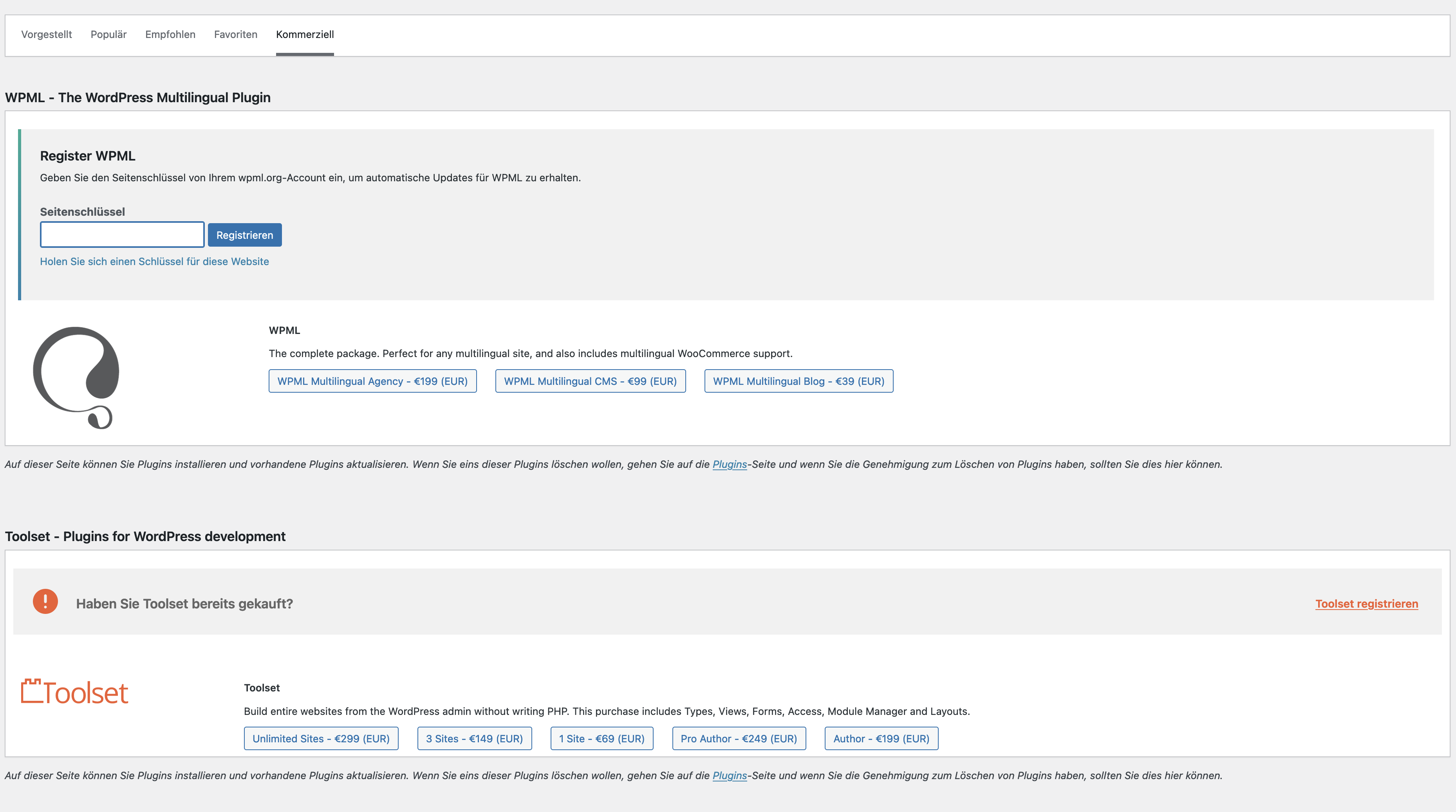Viewport: 1456px width, 812px height.
Task: Select the Empfohlen tab
Action: [x=170, y=34]
